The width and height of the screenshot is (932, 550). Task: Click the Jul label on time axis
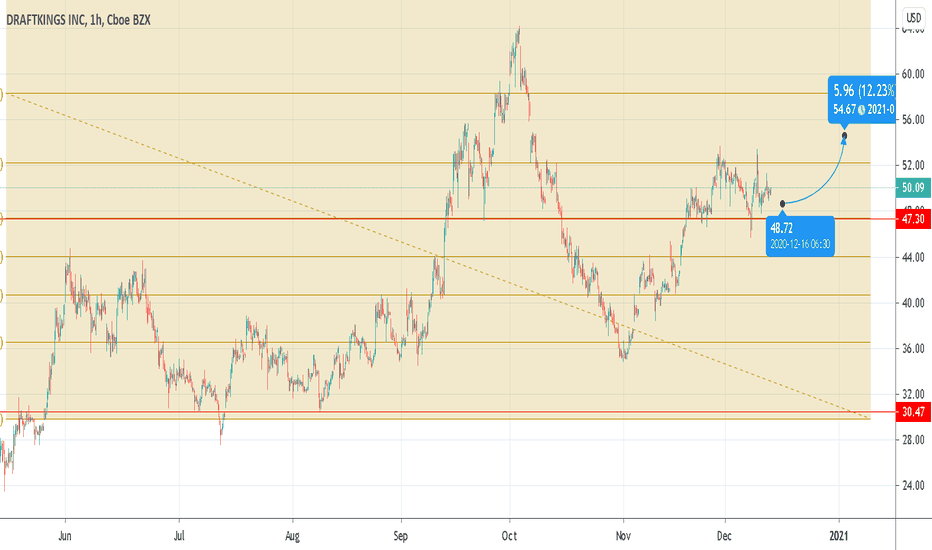[179, 536]
